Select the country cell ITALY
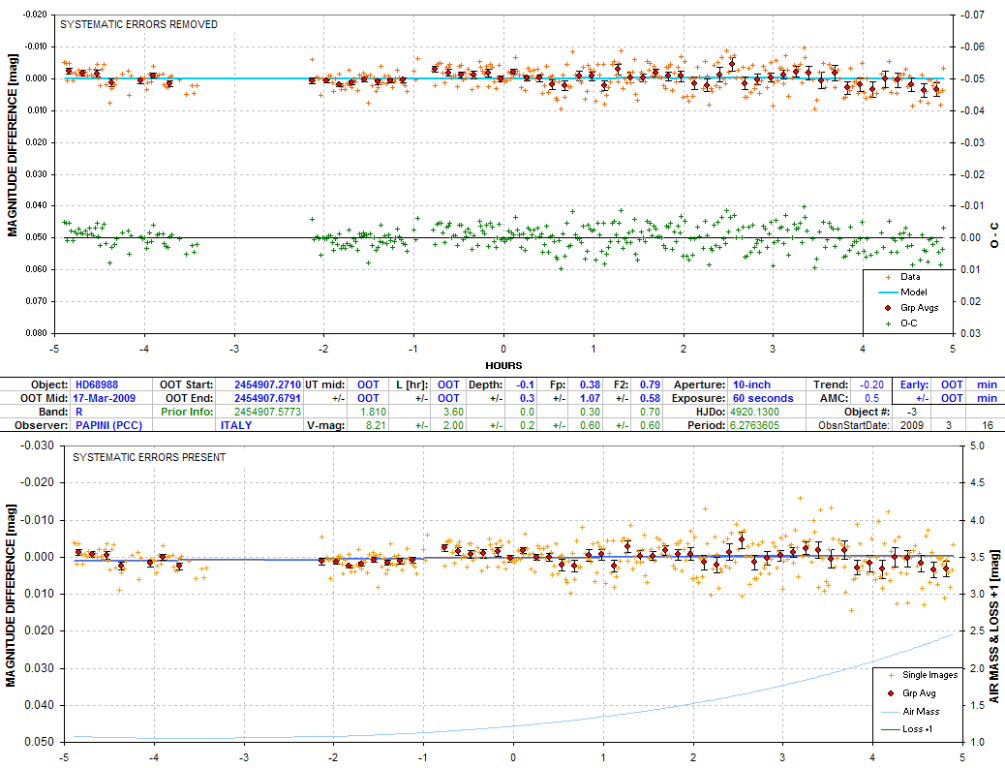The width and height of the screenshot is (1005, 768). (x=237, y=425)
